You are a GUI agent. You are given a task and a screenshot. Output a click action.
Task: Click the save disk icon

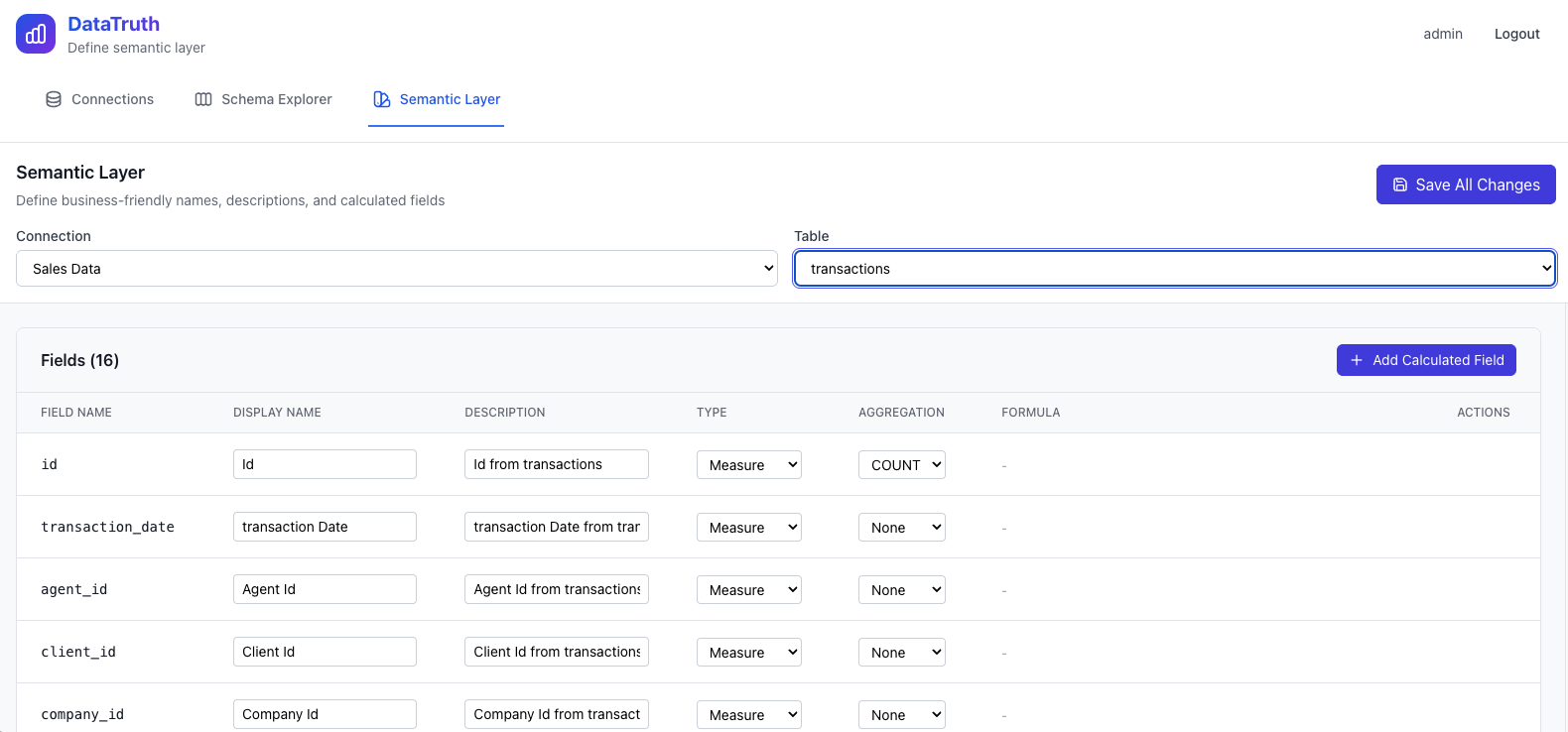(1400, 184)
